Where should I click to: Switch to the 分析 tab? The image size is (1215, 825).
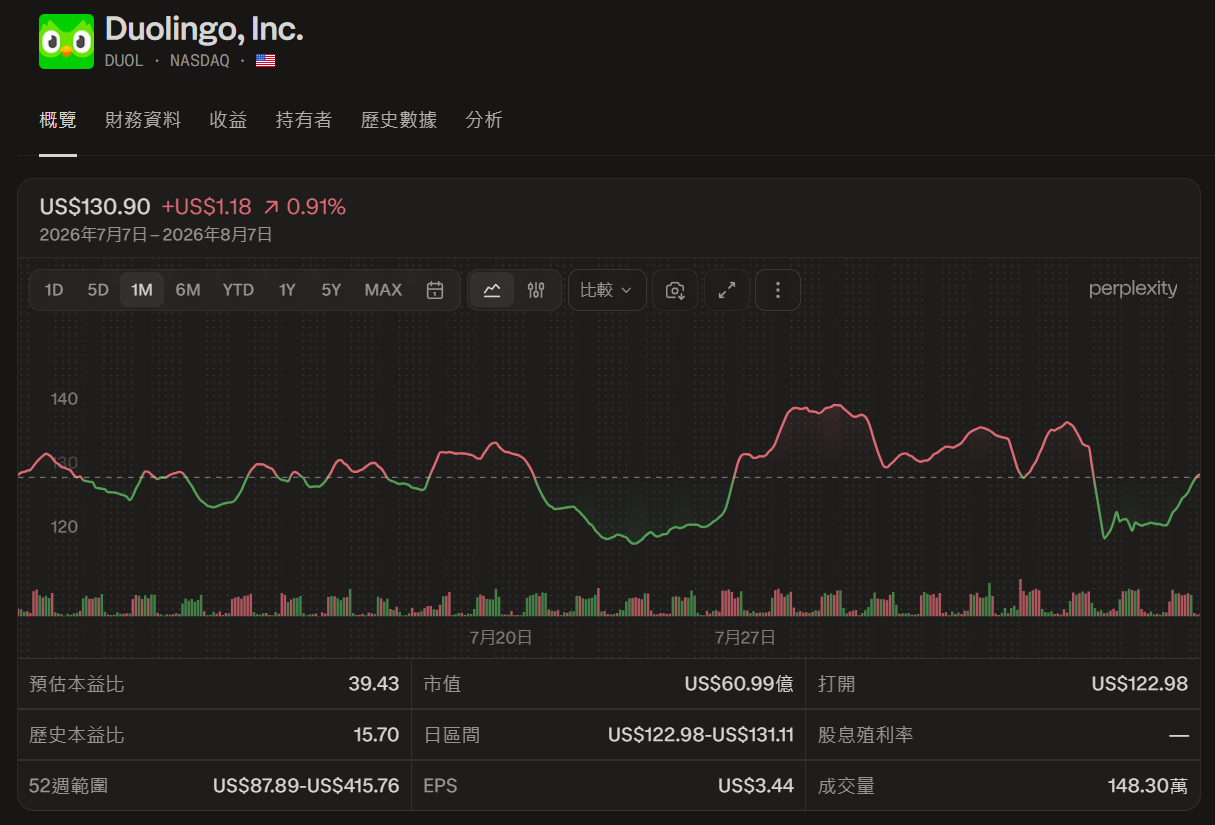[x=484, y=120]
